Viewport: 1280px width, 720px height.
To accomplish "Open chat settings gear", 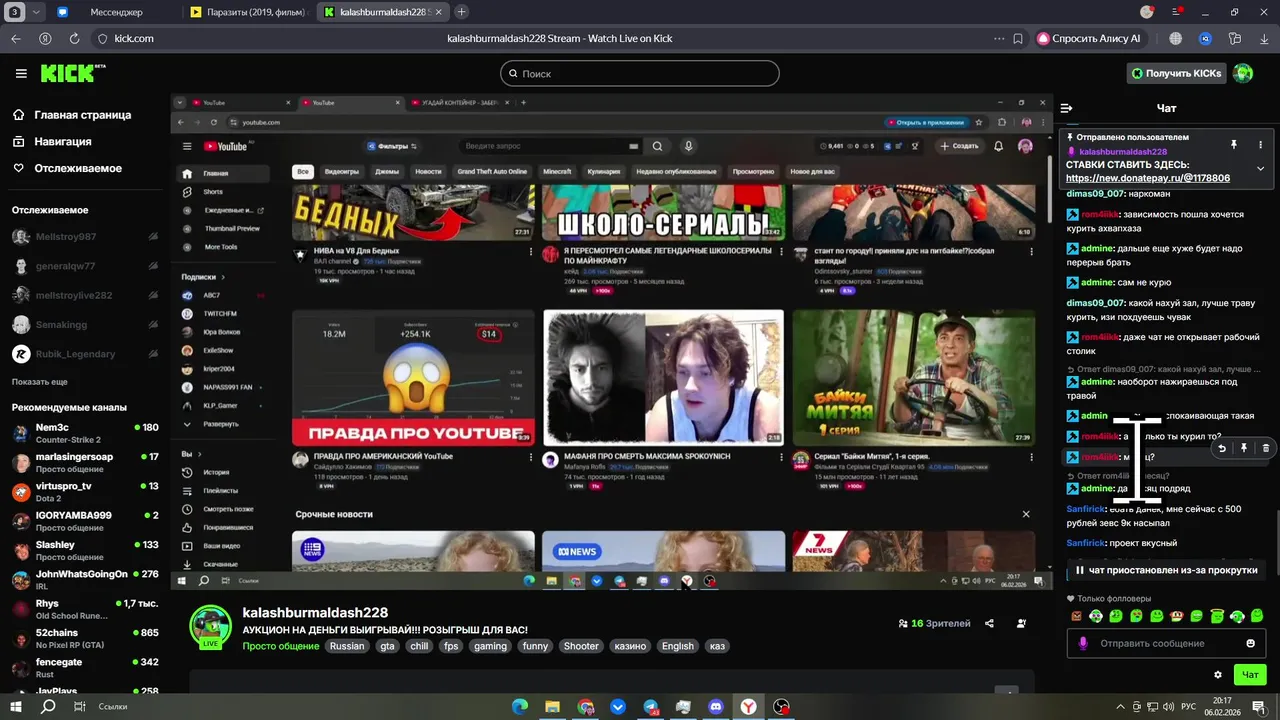I will (1217, 675).
